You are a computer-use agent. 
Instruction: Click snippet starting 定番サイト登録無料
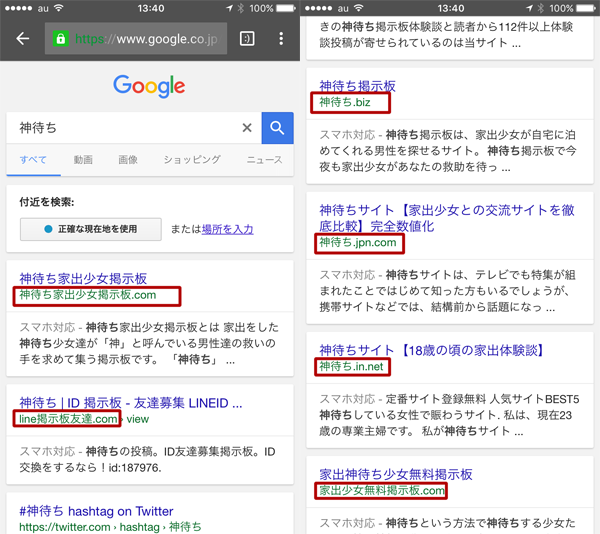(449, 415)
